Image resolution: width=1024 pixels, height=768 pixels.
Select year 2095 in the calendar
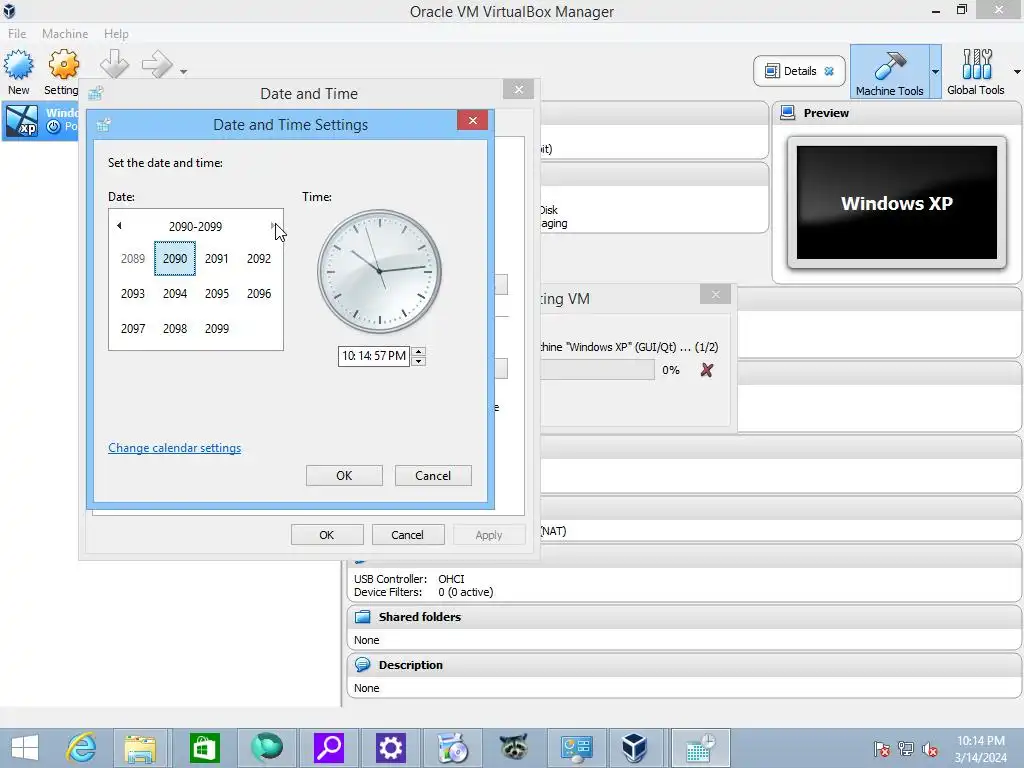[217, 294]
